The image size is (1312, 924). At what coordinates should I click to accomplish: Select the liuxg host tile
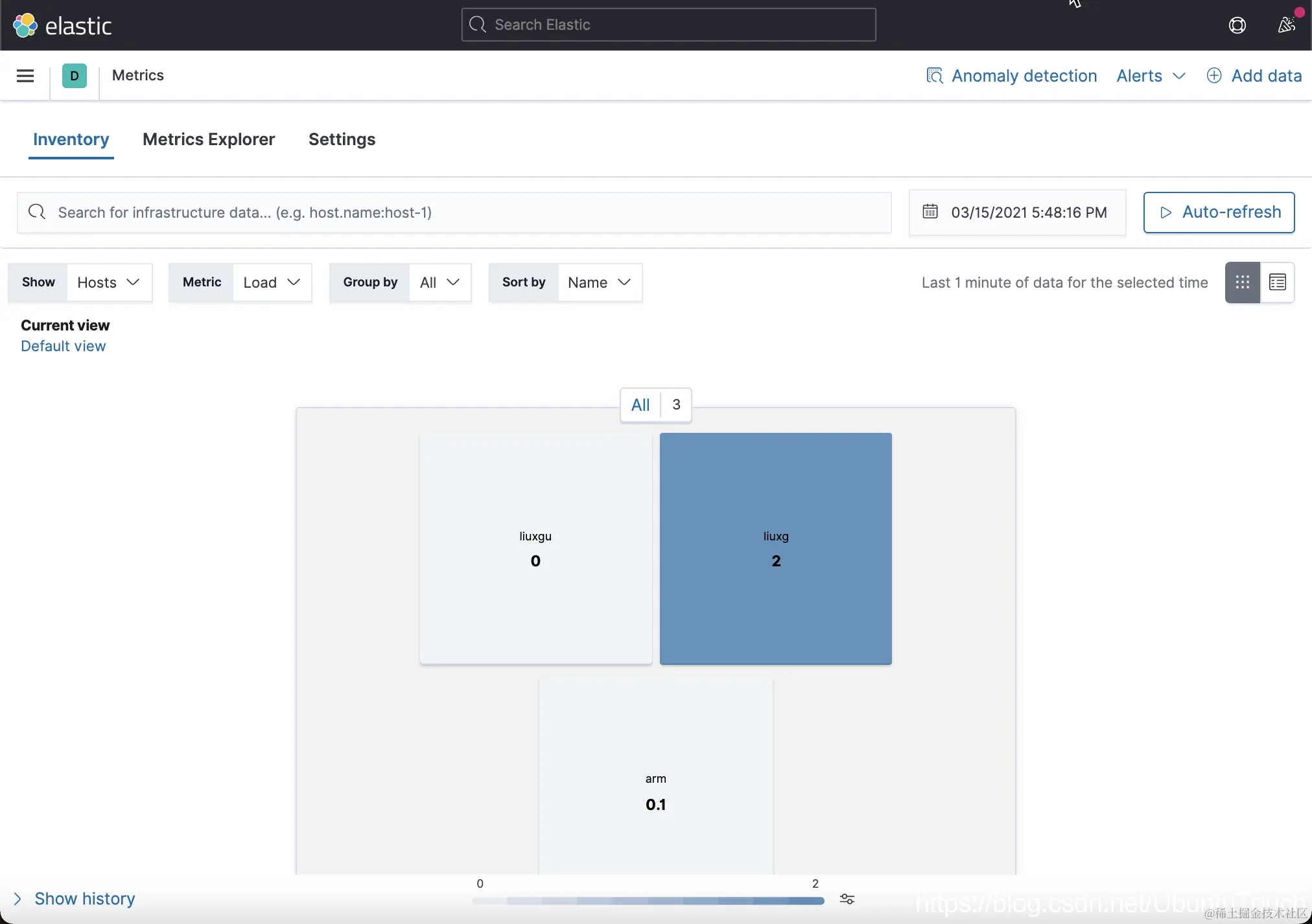coord(775,548)
